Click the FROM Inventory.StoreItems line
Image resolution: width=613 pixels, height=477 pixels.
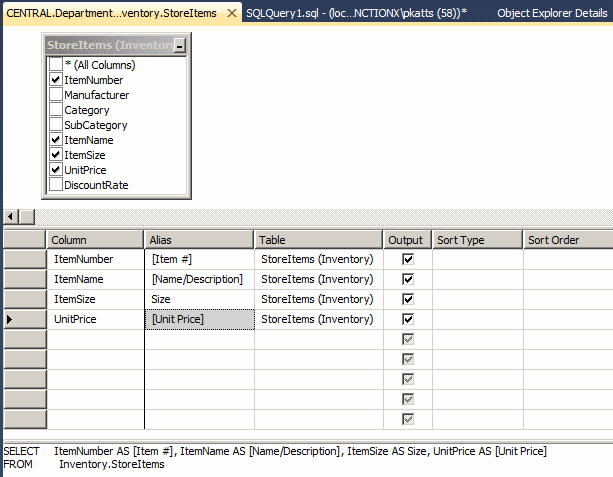tap(84, 464)
